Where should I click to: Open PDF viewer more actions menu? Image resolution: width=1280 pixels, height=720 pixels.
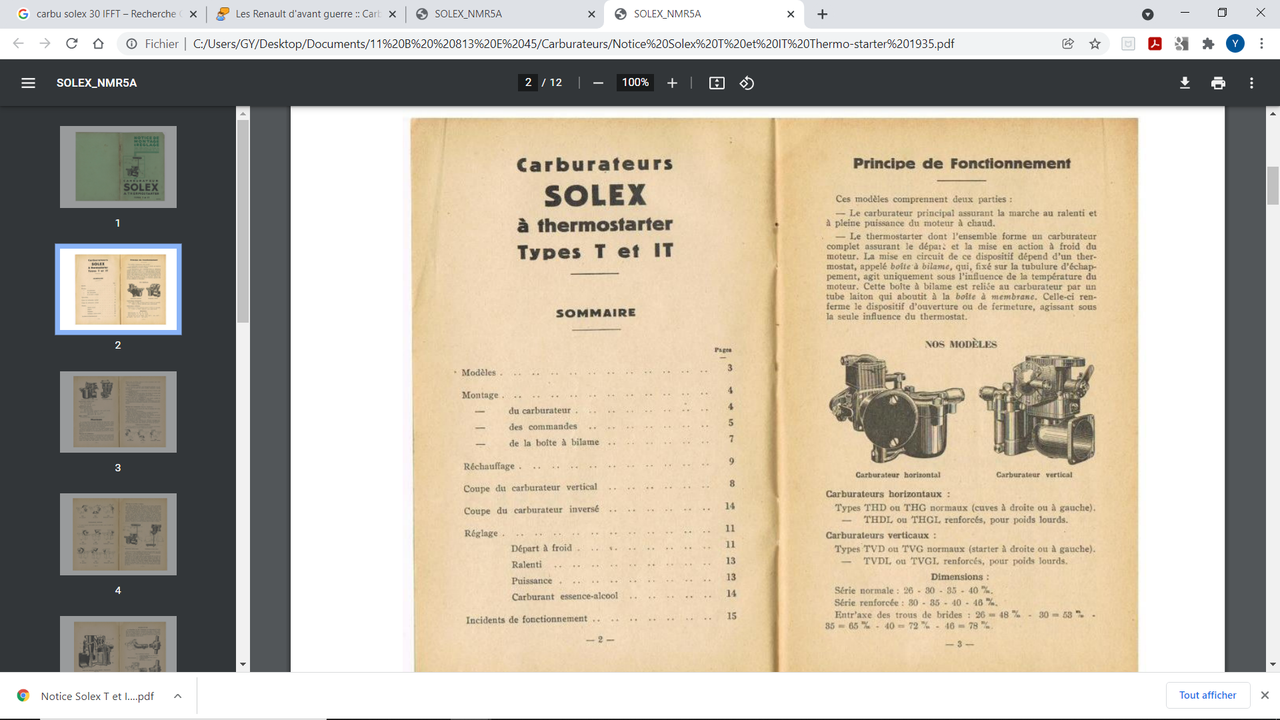click(x=1251, y=83)
